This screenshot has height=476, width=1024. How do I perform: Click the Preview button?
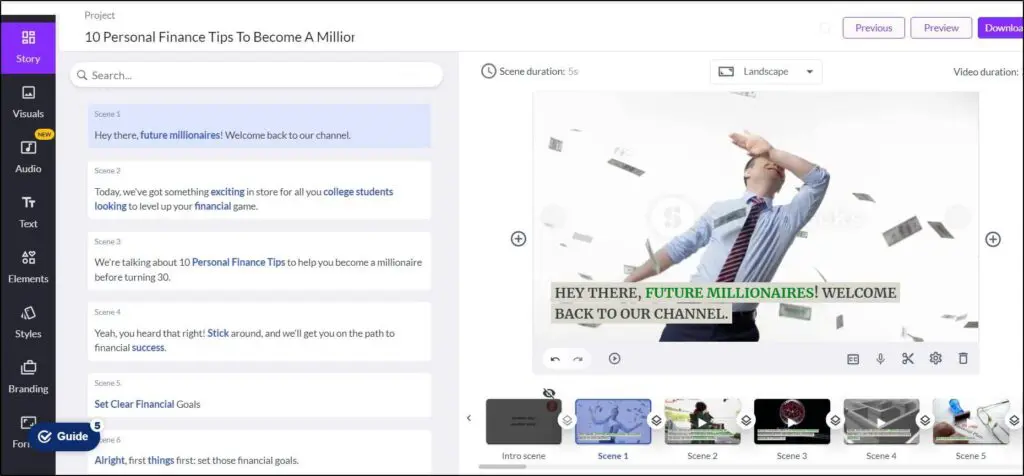point(941,28)
